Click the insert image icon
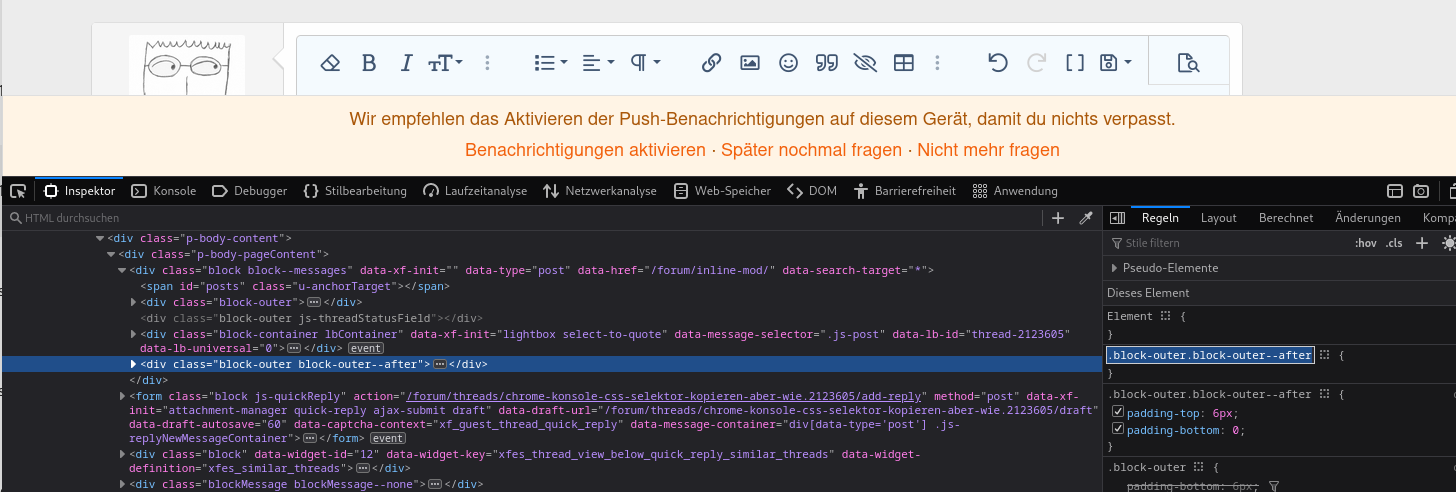The image size is (1456, 492). pos(750,63)
